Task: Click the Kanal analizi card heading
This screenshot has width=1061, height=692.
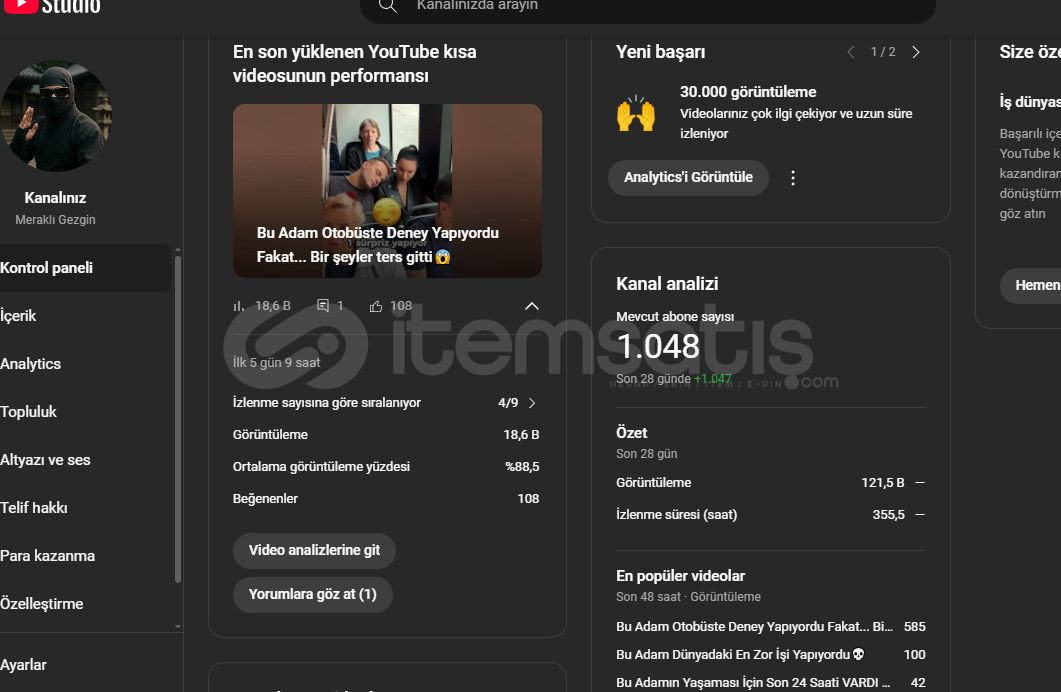Action: (x=667, y=284)
